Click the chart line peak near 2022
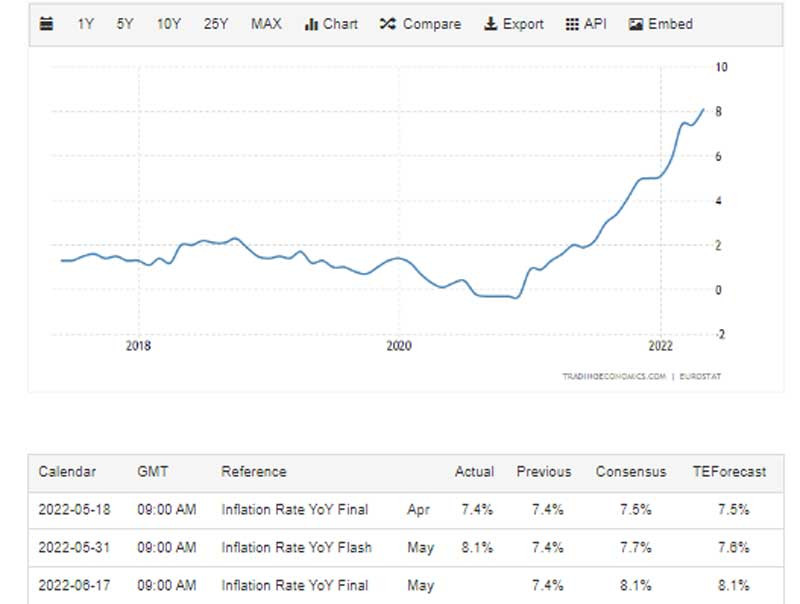Viewport: 800px width, 604px height. click(703, 109)
